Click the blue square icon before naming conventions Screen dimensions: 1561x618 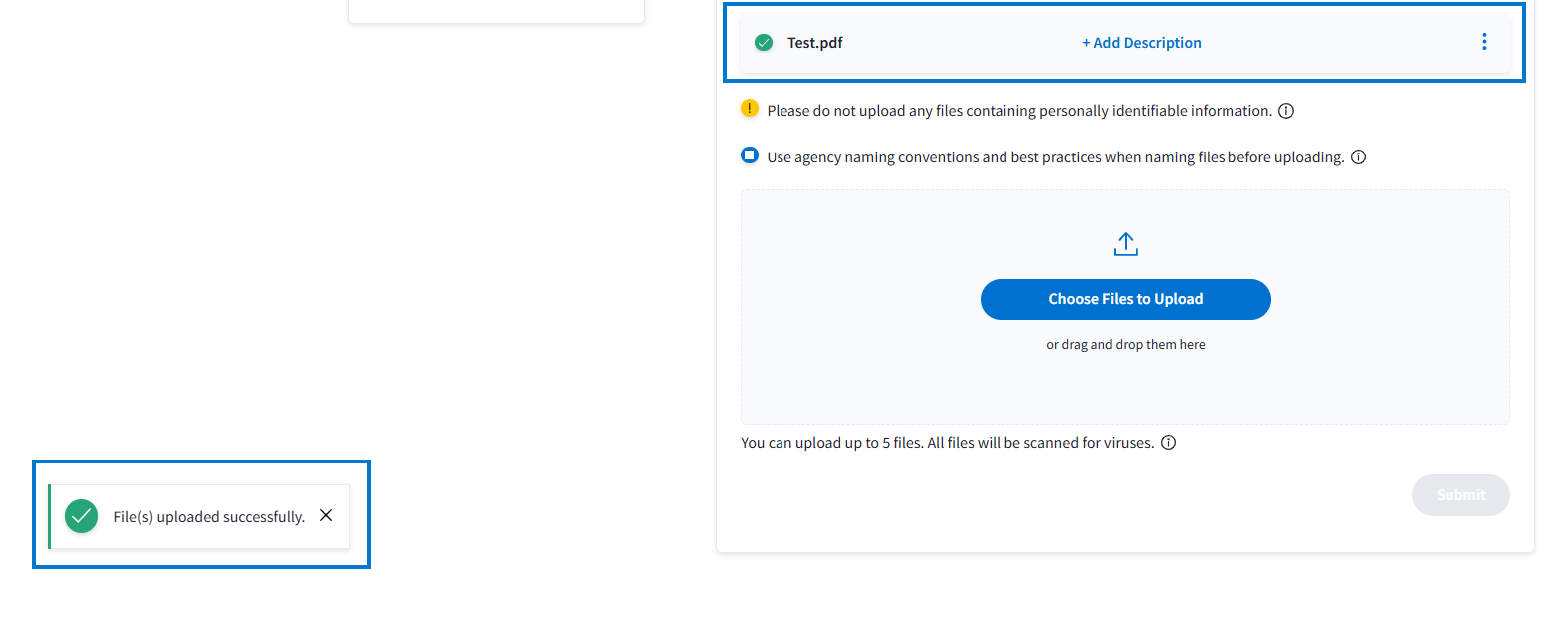pyautogui.click(x=750, y=156)
